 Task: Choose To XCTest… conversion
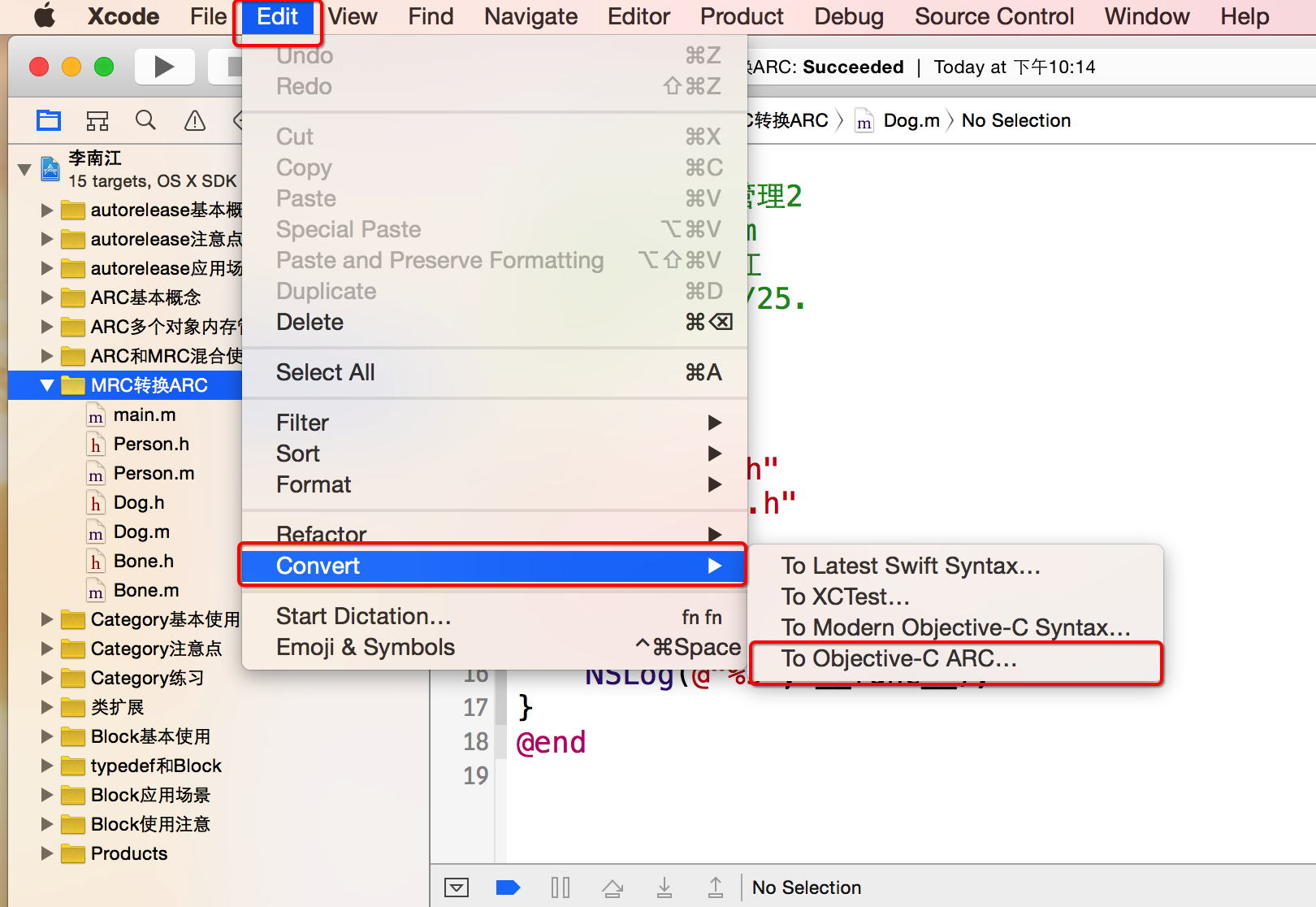tap(956, 597)
